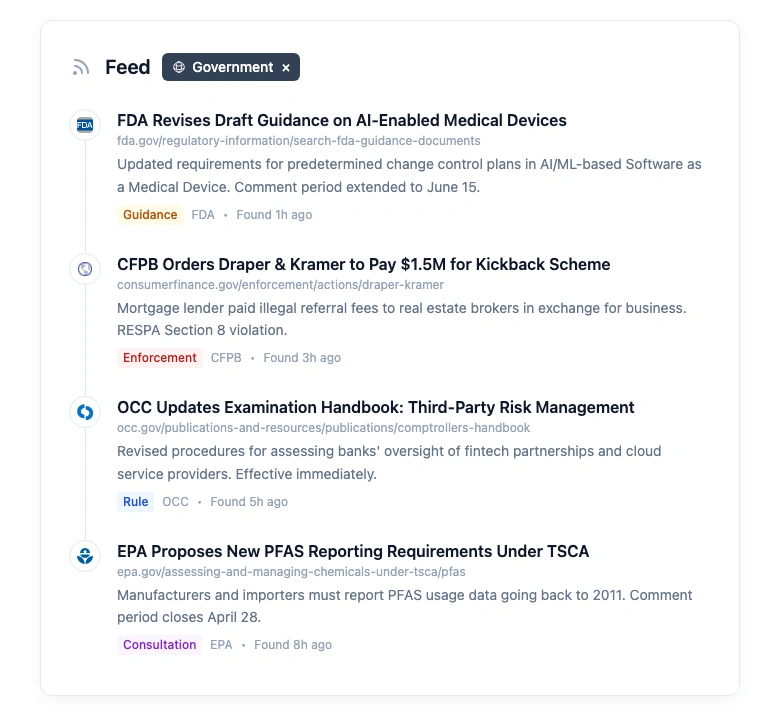The height and width of the screenshot is (716, 780).
Task: Click the Feed heading text
Action: tap(127, 68)
